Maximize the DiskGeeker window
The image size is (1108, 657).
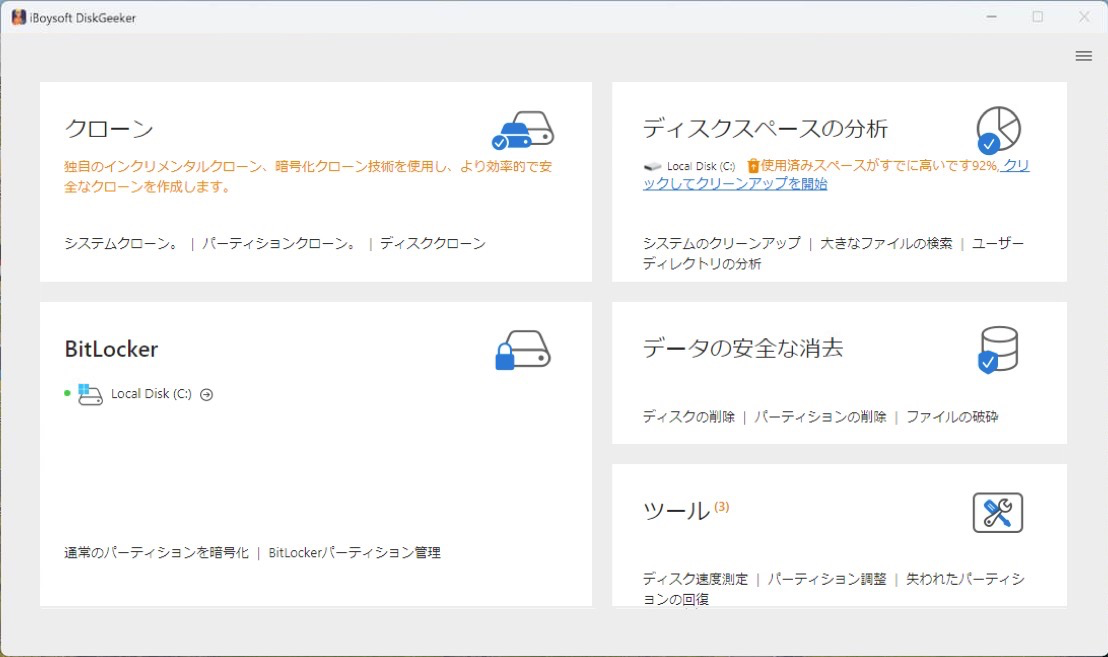(x=1037, y=16)
